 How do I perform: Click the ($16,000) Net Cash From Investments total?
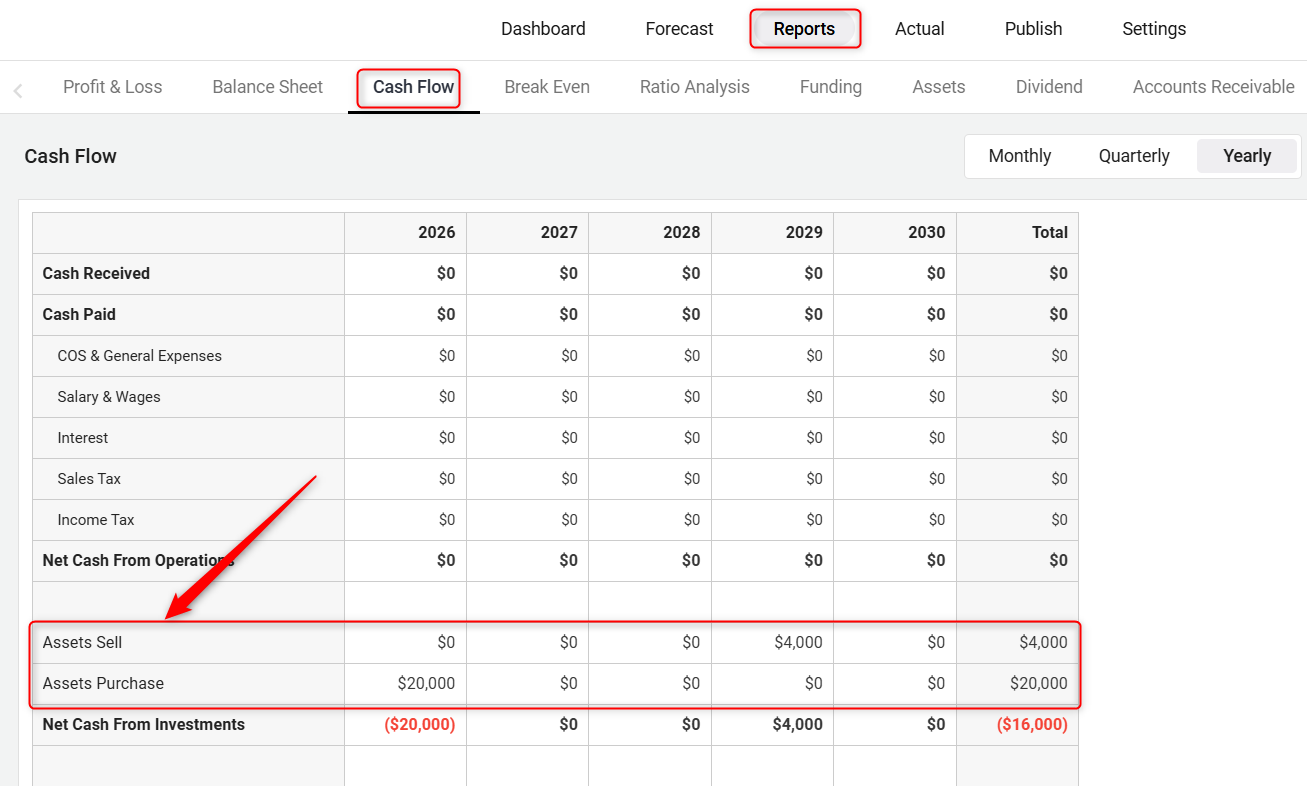pos(1032,724)
